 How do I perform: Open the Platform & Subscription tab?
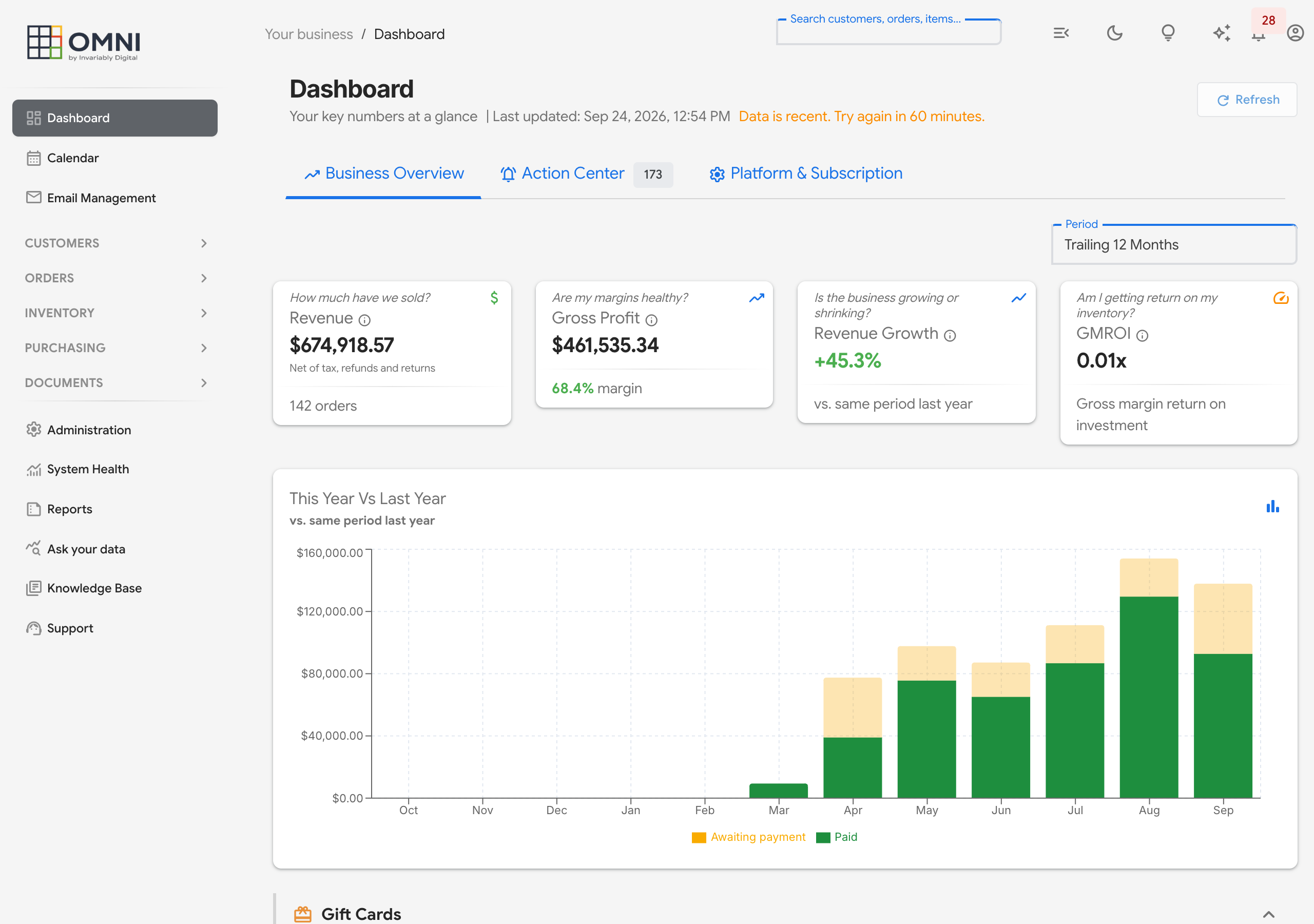coord(806,174)
